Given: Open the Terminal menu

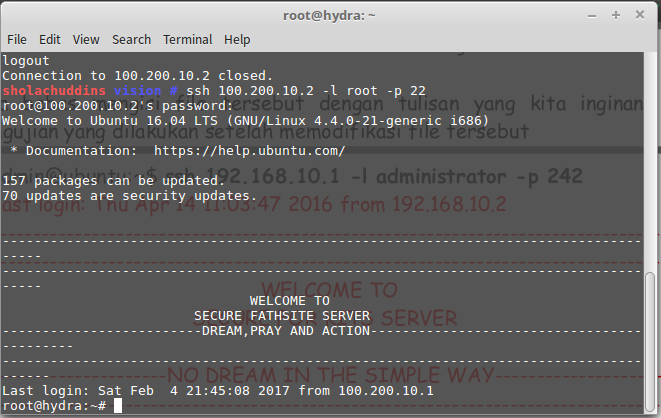Looking at the screenshot, I should point(188,40).
